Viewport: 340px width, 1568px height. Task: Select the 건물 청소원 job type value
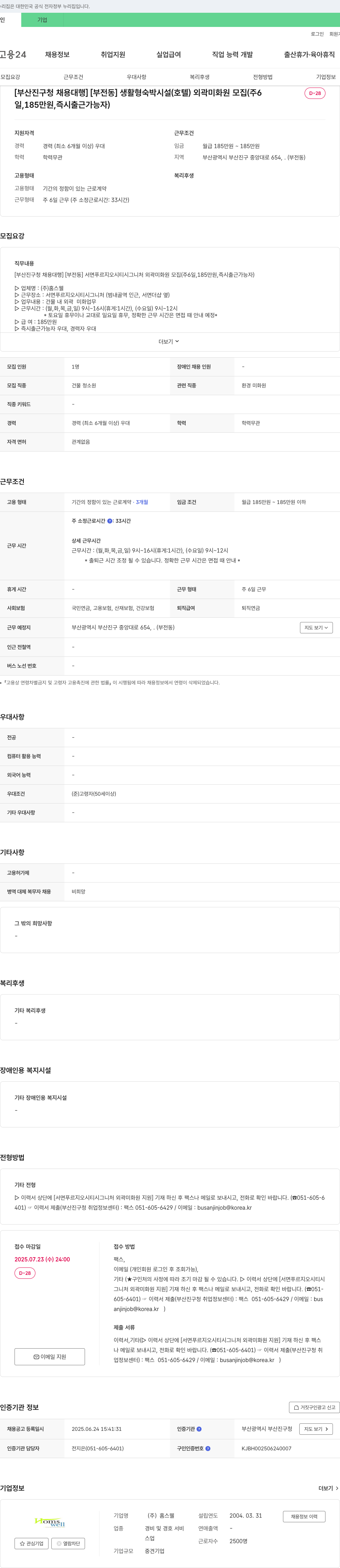[x=84, y=385]
